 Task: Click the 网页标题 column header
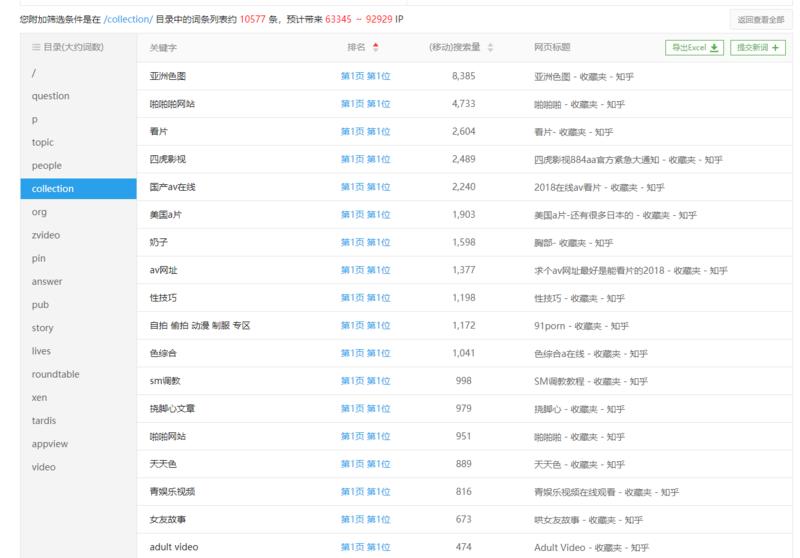[x=552, y=47]
